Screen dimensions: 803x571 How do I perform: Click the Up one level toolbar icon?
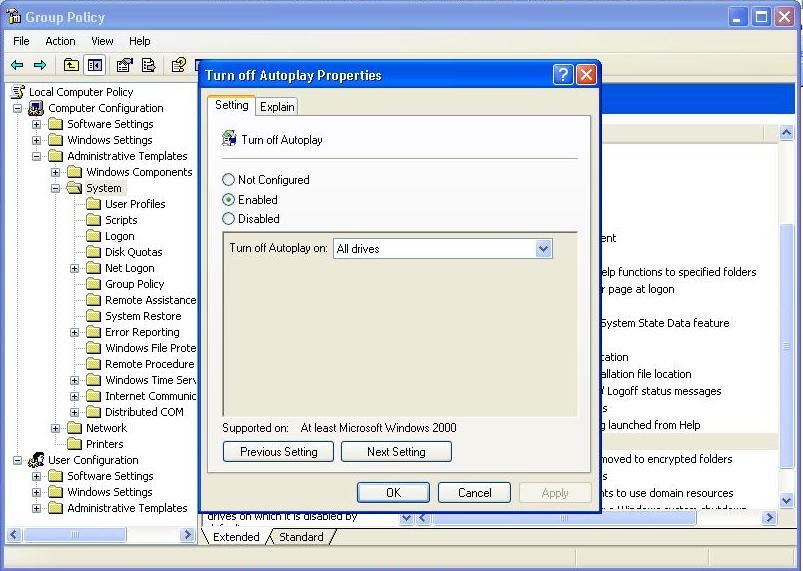71,65
